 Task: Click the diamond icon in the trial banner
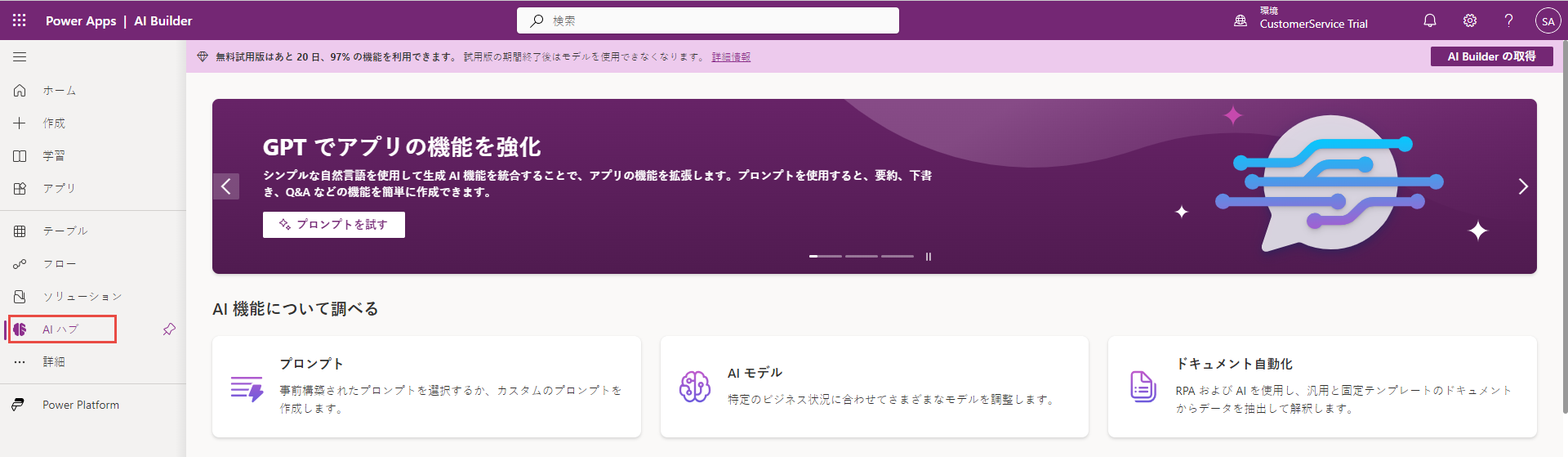click(x=203, y=56)
